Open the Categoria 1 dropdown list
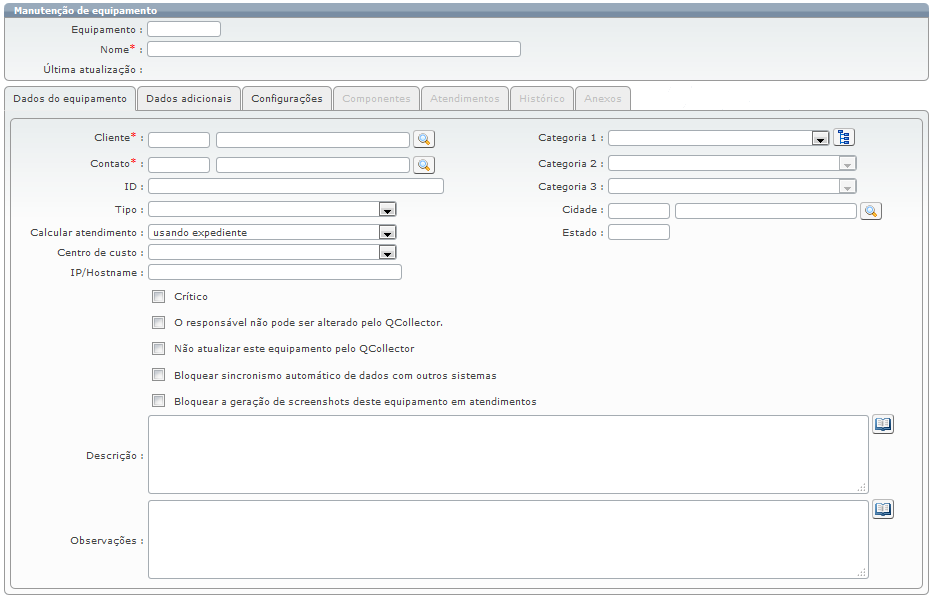The width and height of the screenshot is (932, 598). (819, 139)
